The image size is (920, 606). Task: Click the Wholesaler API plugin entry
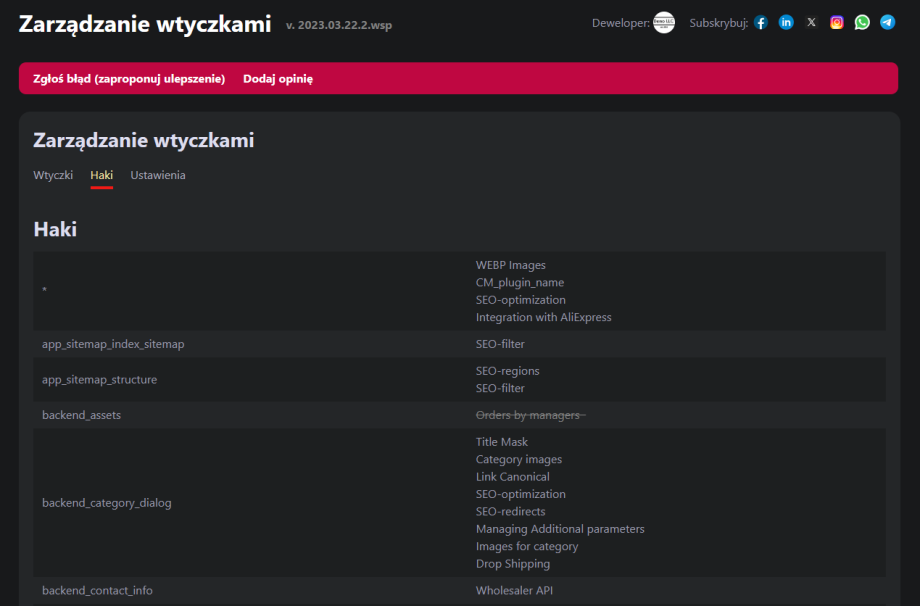514,591
